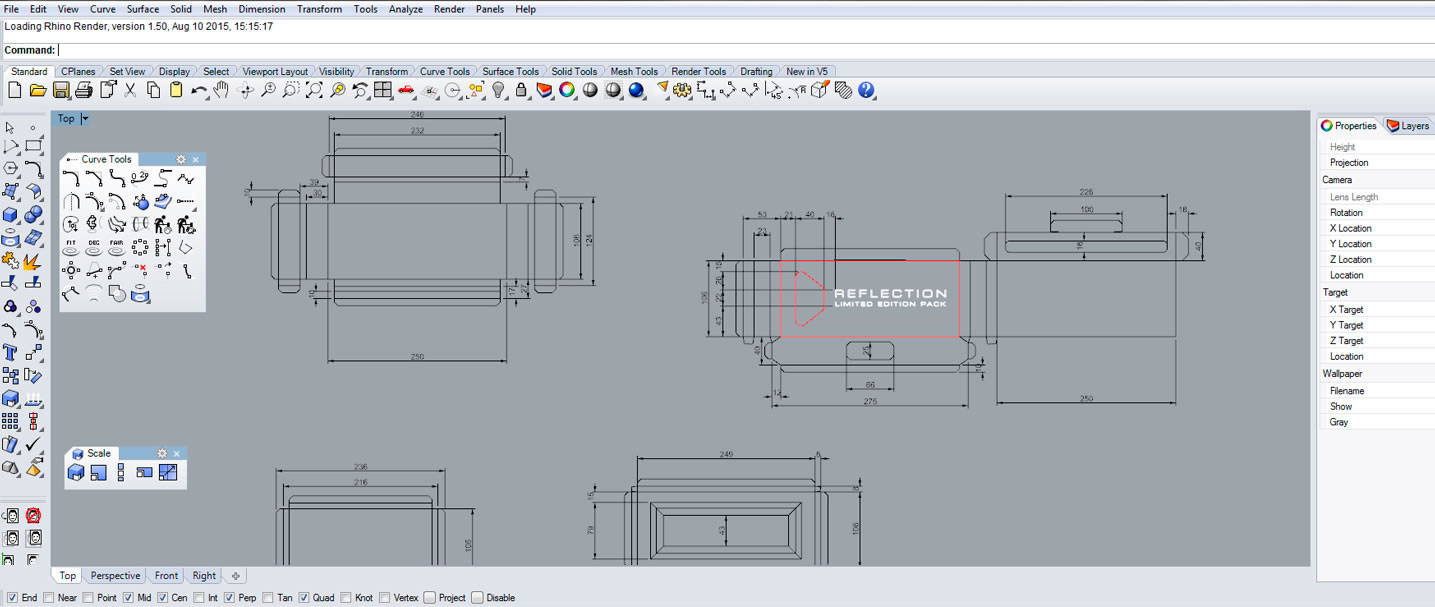Switch to the Perspective viewport tab
Image resolution: width=1435 pixels, height=607 pixels.
[x=115, y=576]
